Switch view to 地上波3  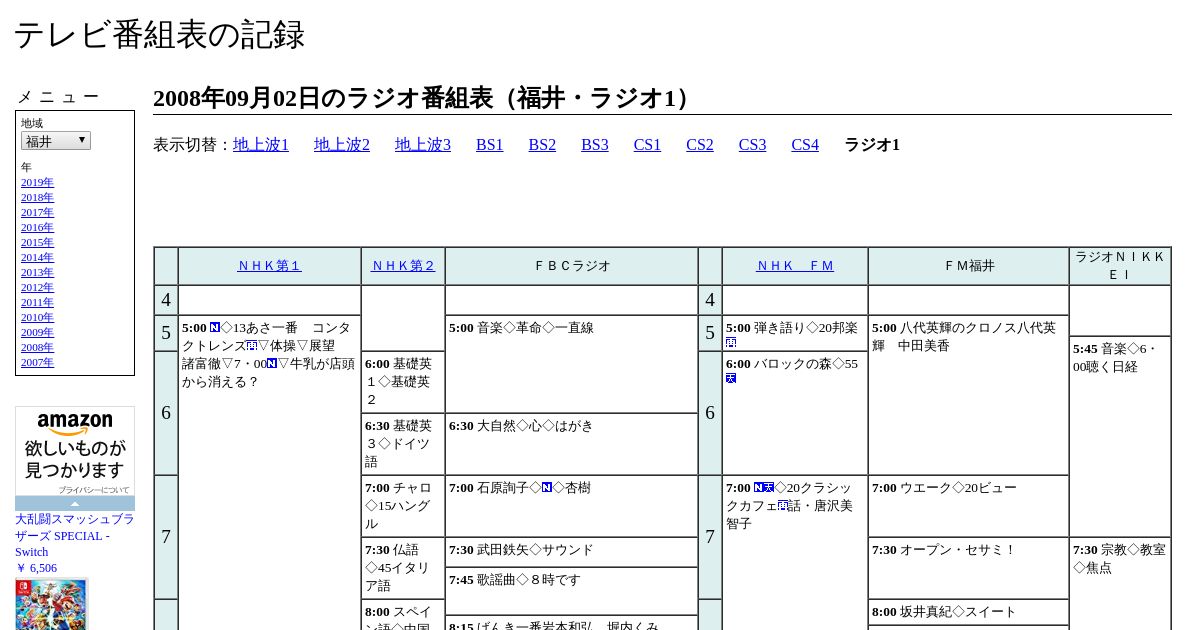click(x=423, y=145)
